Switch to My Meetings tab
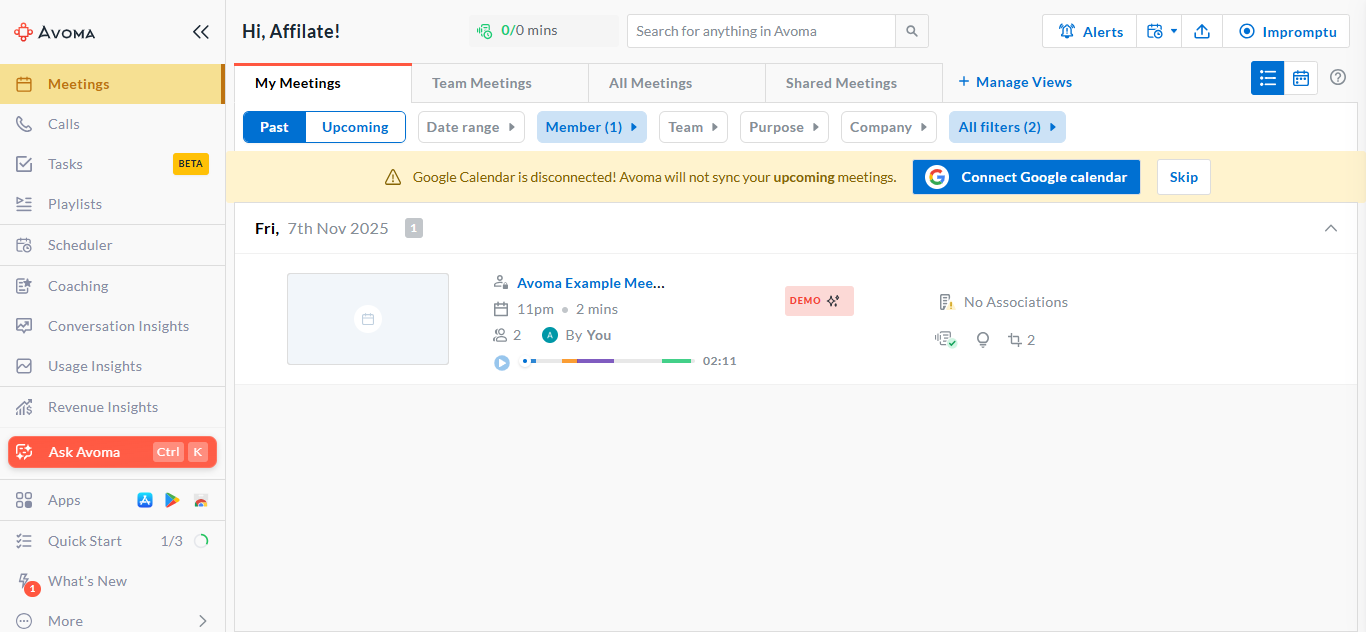 tap(323, 83)
